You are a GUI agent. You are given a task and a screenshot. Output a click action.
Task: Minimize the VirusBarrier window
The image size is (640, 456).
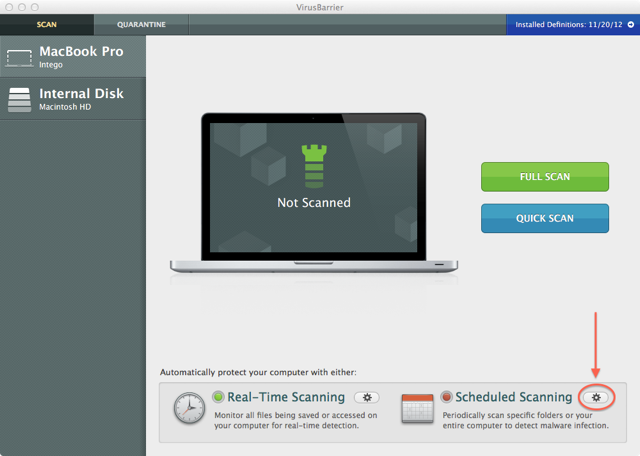(22, 7)
